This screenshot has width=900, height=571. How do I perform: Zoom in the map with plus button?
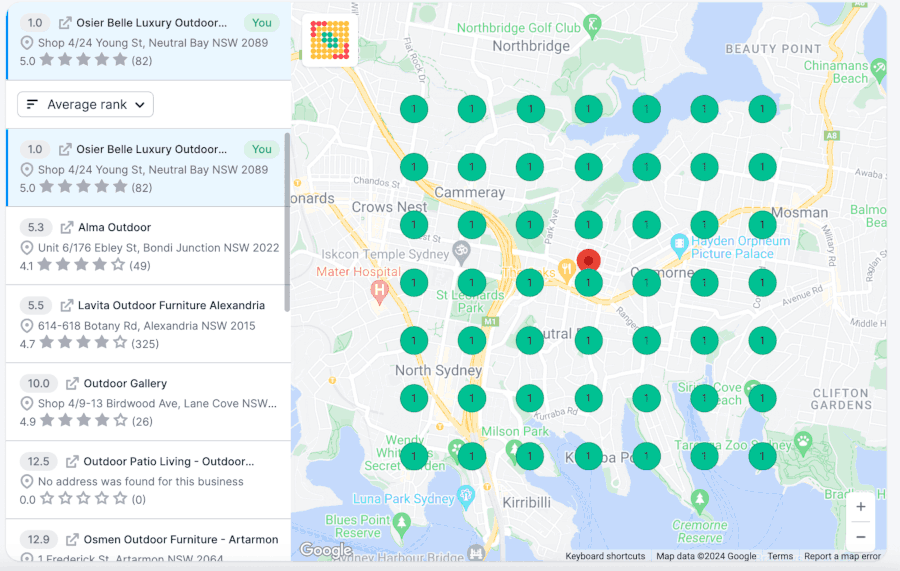click(x=860, y=507)
